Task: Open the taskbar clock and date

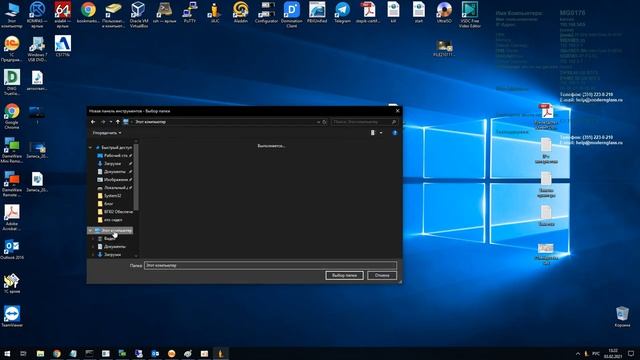Action: pyautogui.click(x=613, y=353)
